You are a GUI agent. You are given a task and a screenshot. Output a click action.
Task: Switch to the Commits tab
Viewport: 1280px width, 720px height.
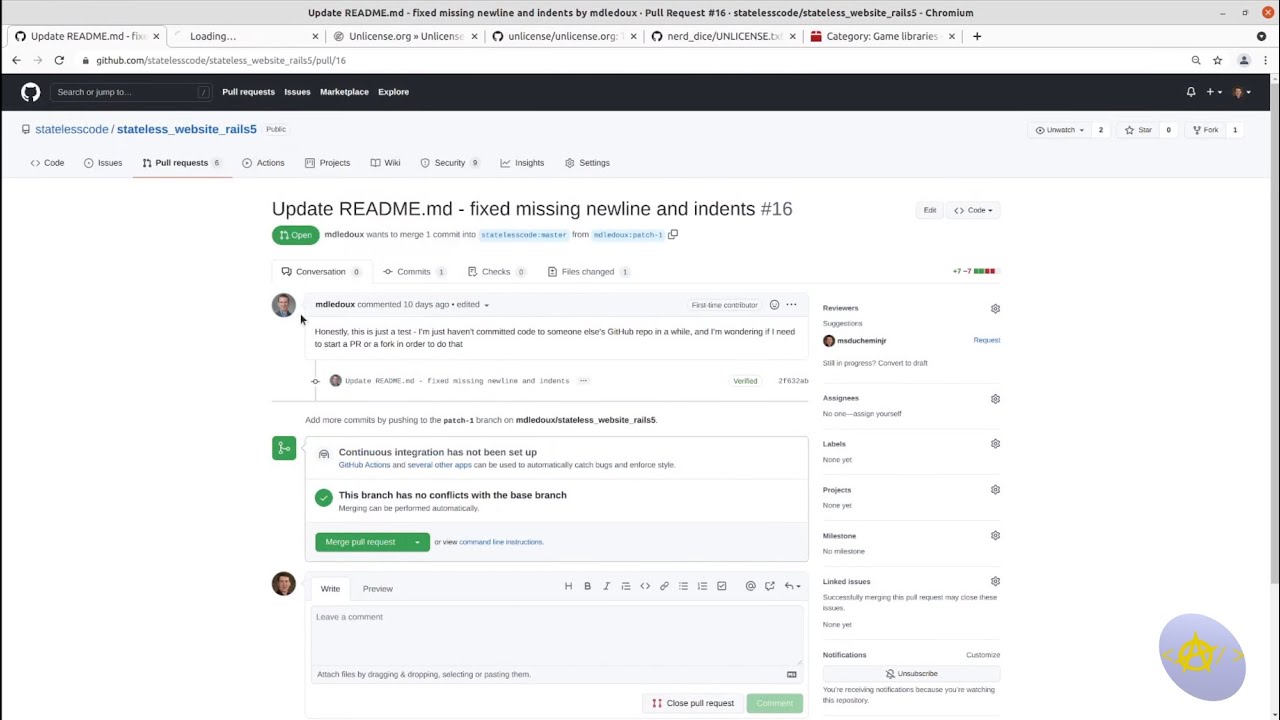coord(414,272)
